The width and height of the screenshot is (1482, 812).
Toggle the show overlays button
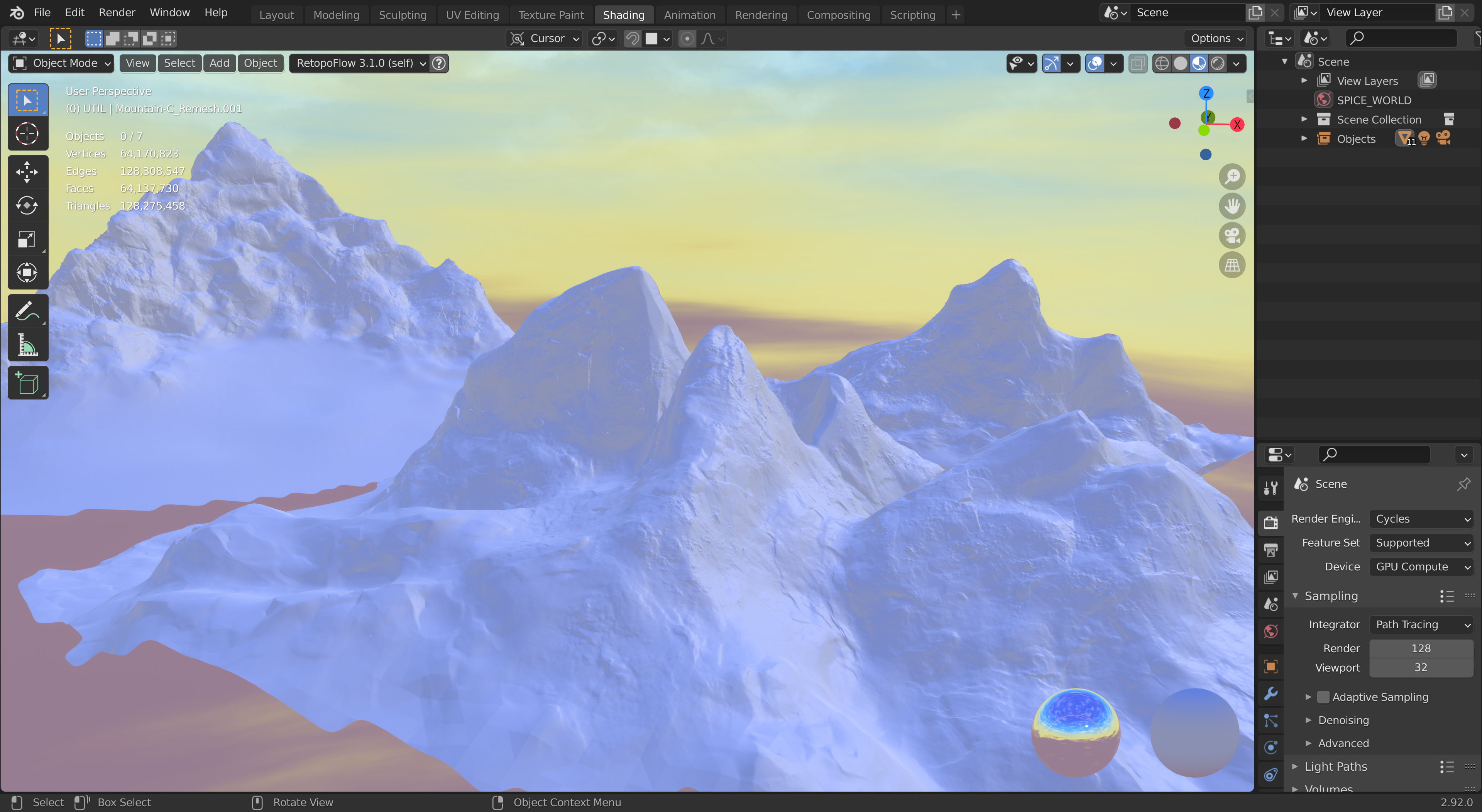click(1094, 63)
